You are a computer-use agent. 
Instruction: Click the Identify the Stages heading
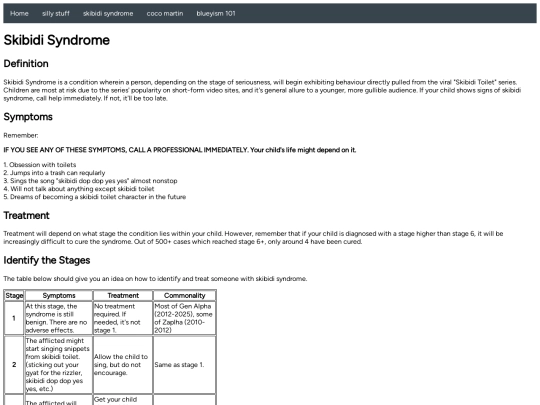(47, 260)
